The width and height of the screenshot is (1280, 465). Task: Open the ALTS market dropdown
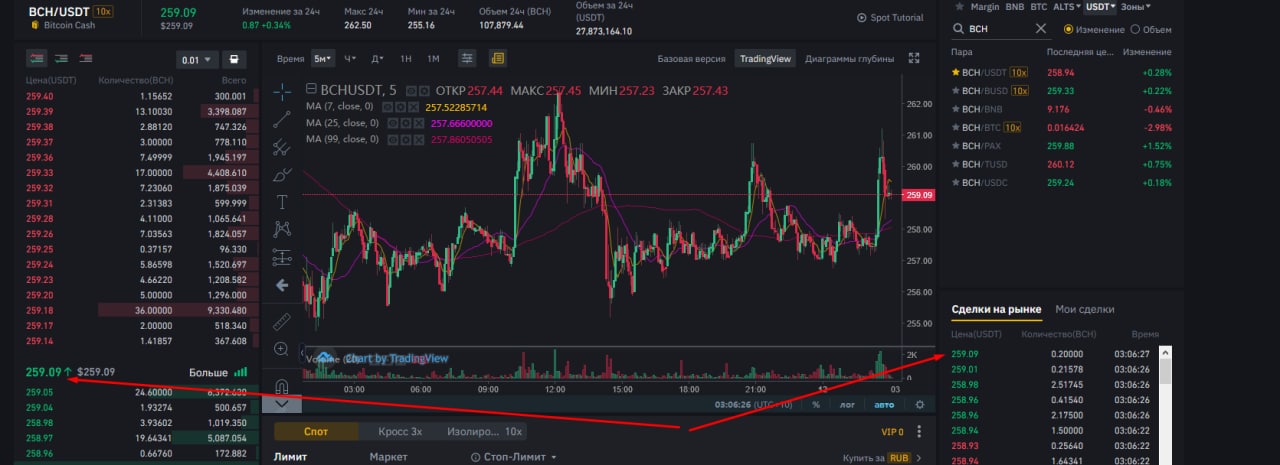1067,6
